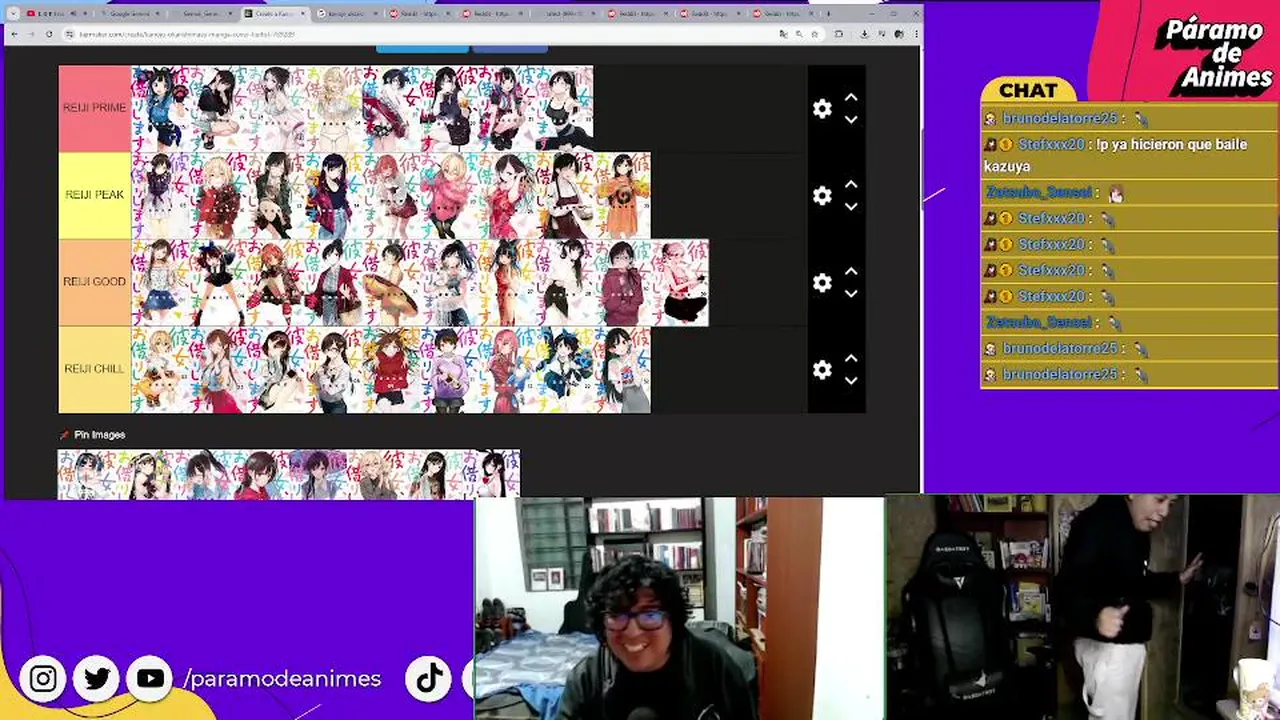The height and width of the screenshot is (720, 1280).
Task: Move REIJI PRIME tier up with arrow
Action: coord(851,98)
